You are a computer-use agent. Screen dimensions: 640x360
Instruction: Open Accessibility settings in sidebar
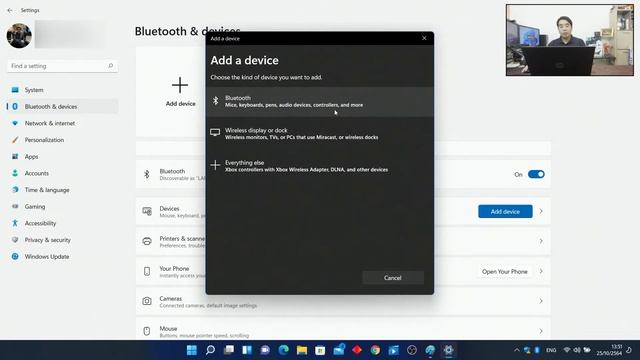tap(62, 223)
